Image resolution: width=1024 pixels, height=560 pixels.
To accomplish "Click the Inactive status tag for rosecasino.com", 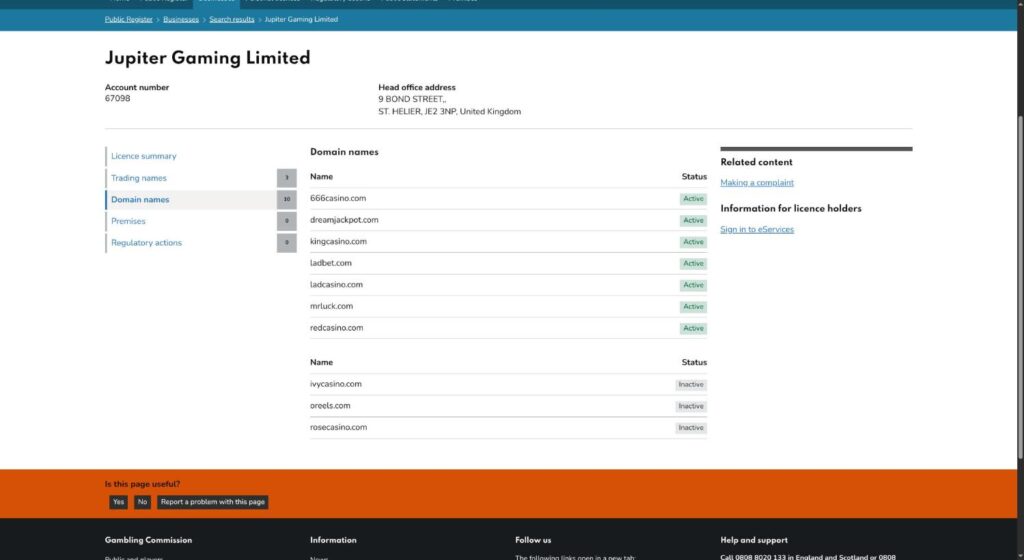I will 691,428.
